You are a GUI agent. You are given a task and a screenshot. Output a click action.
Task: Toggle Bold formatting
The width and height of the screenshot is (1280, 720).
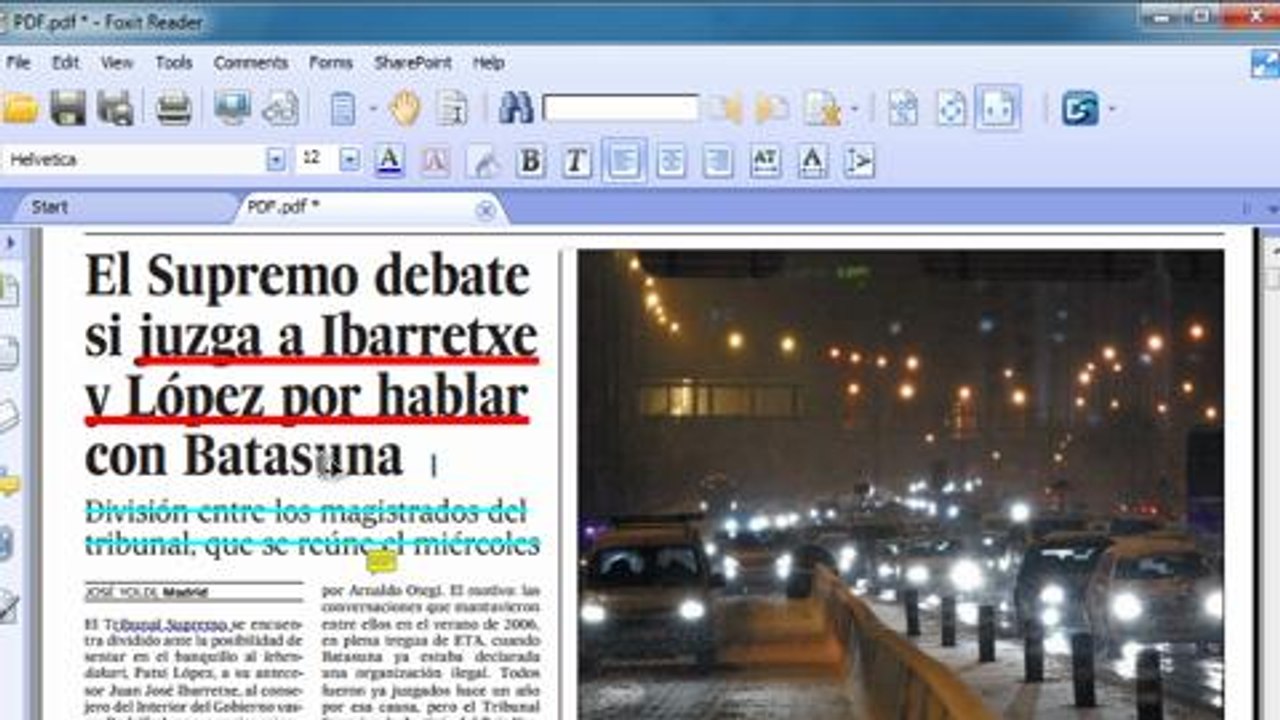[x=530, y=160]
